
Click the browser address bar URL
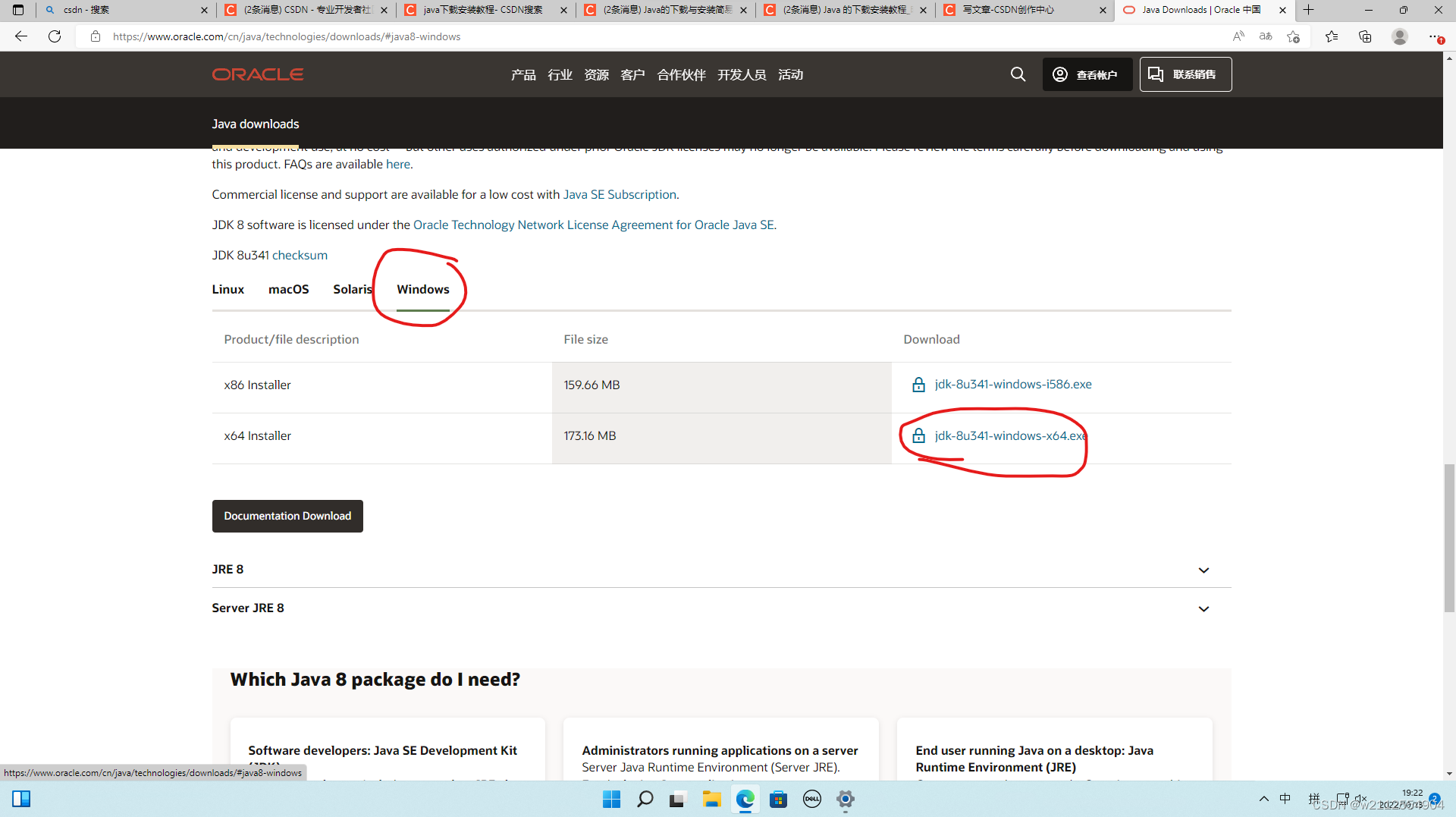click(x=287, y=36)
